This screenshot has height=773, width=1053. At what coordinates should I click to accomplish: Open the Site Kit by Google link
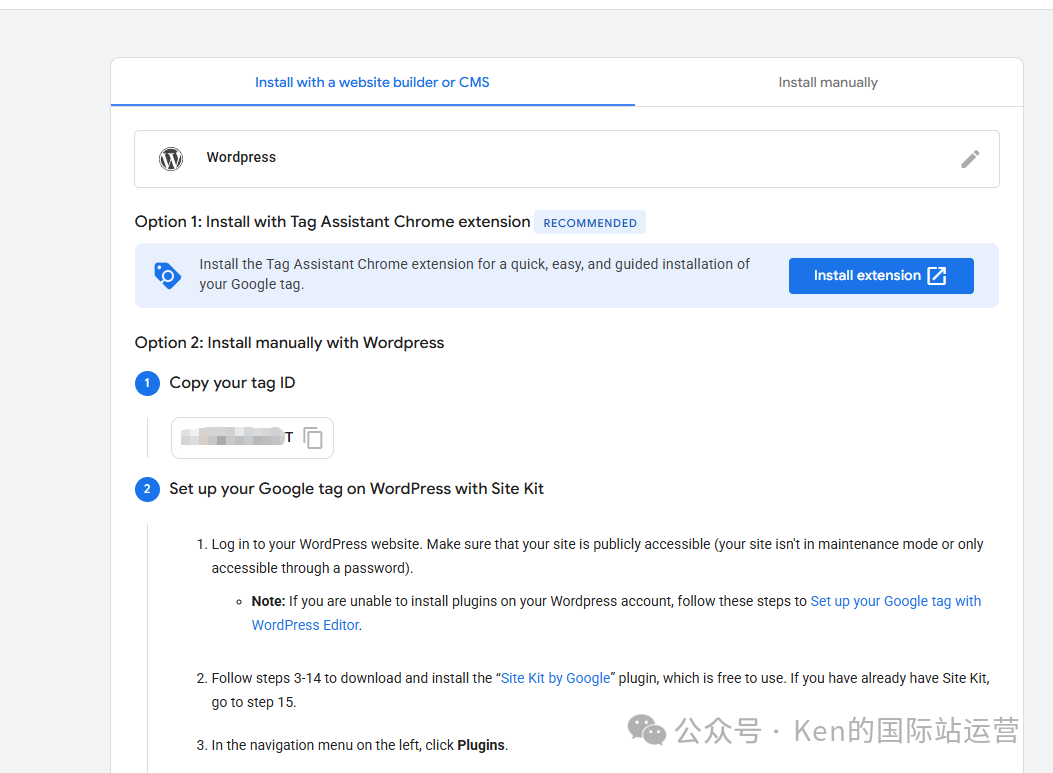pyautogui.click(x=555, y=678)
